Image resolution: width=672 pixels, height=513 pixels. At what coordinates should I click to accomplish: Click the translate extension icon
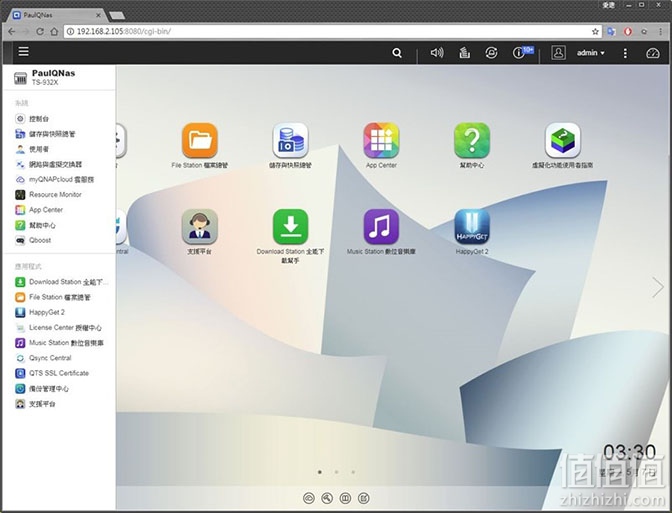point(612,31)
